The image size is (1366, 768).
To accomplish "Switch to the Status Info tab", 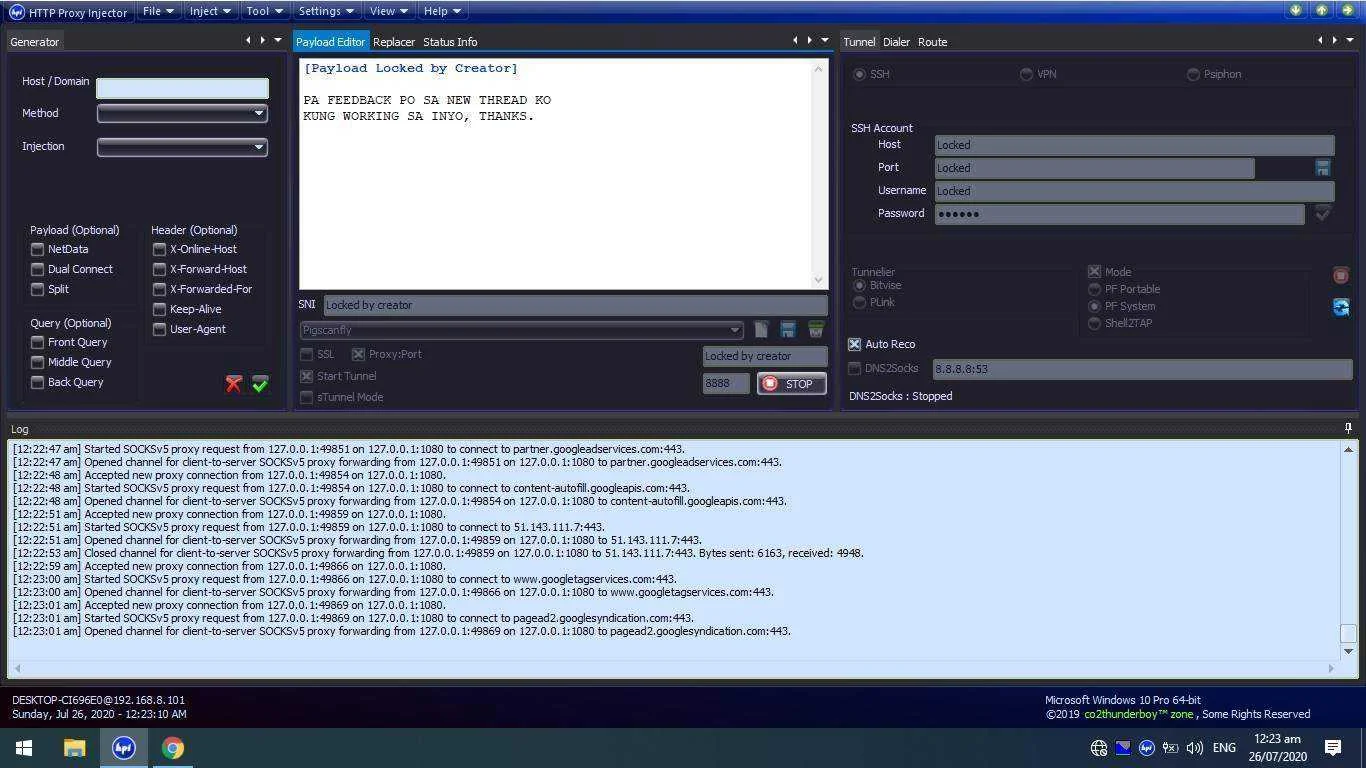I will pos(450,42).
